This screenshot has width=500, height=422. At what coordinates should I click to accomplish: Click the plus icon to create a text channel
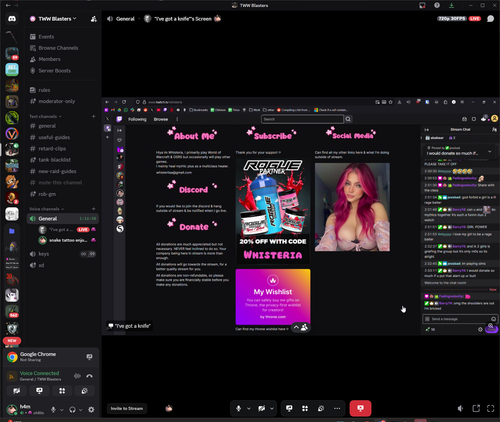[x=93, y=116]
